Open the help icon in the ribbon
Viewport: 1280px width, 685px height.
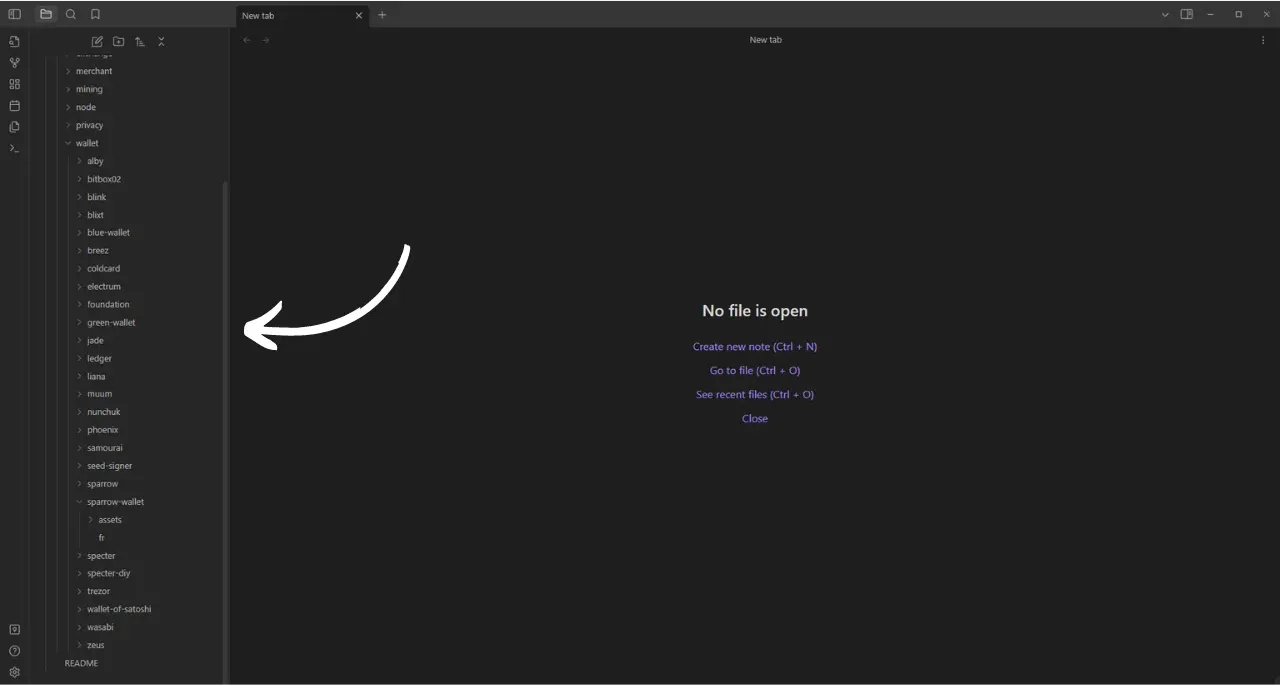click(14, 651)
